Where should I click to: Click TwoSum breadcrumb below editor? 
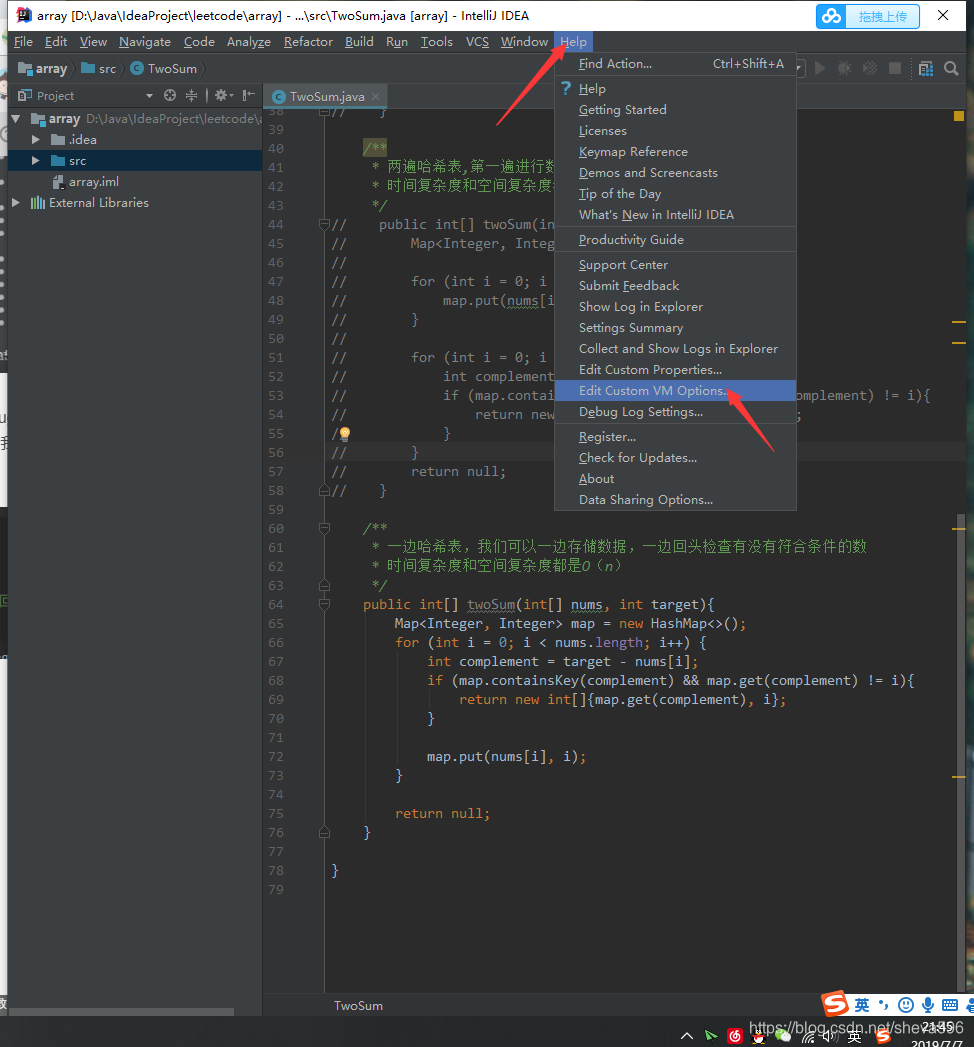pyautogui.click(x=358, y=1006)
